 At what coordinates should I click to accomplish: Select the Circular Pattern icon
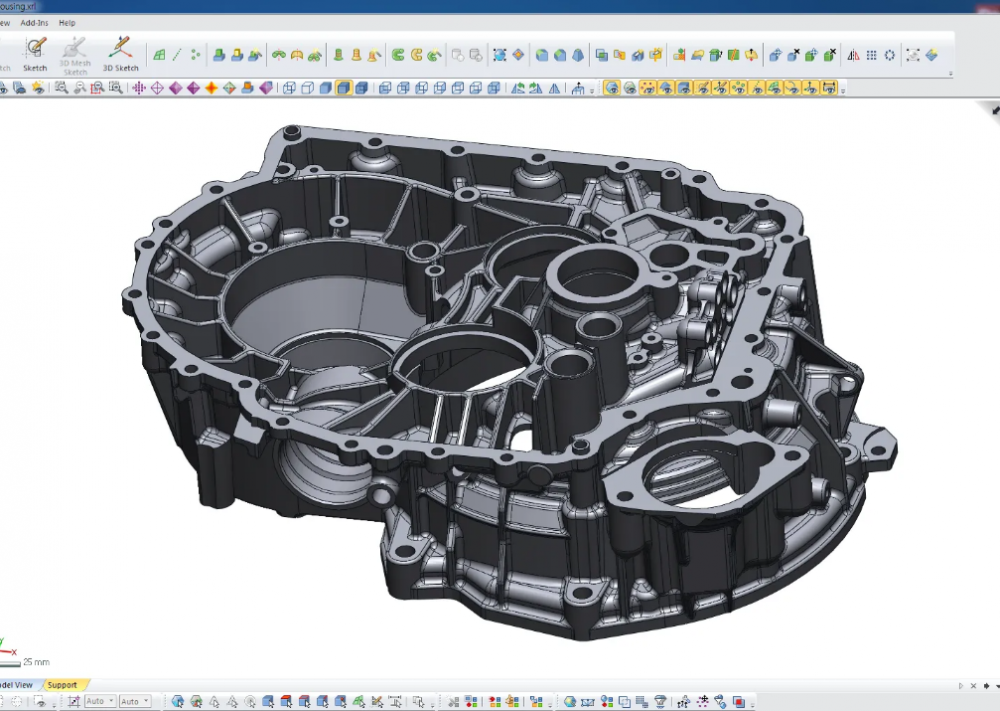point(889,55)
